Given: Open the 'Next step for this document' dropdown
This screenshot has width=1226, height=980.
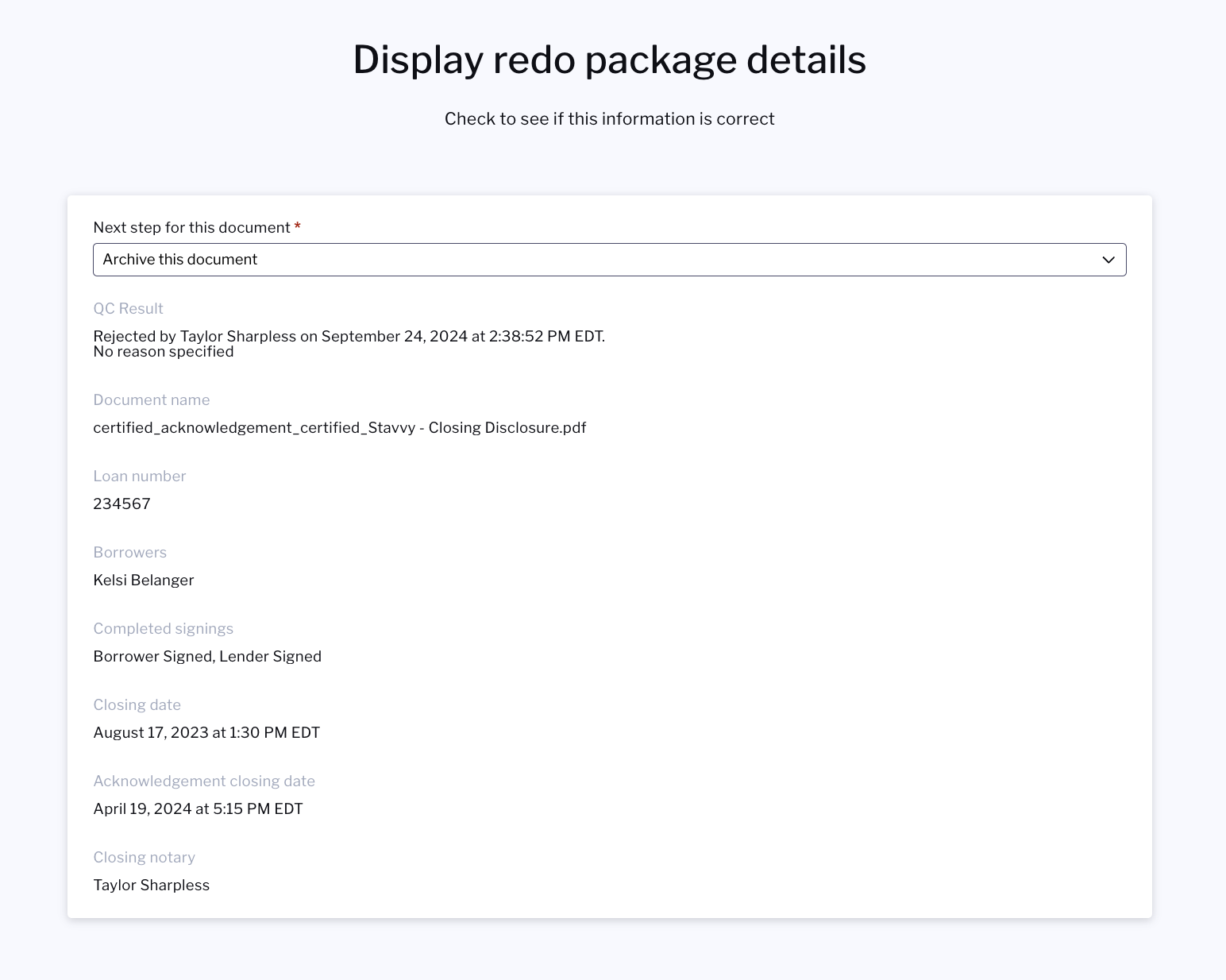Looking at the screenshot, I should (x=609, y=260).
